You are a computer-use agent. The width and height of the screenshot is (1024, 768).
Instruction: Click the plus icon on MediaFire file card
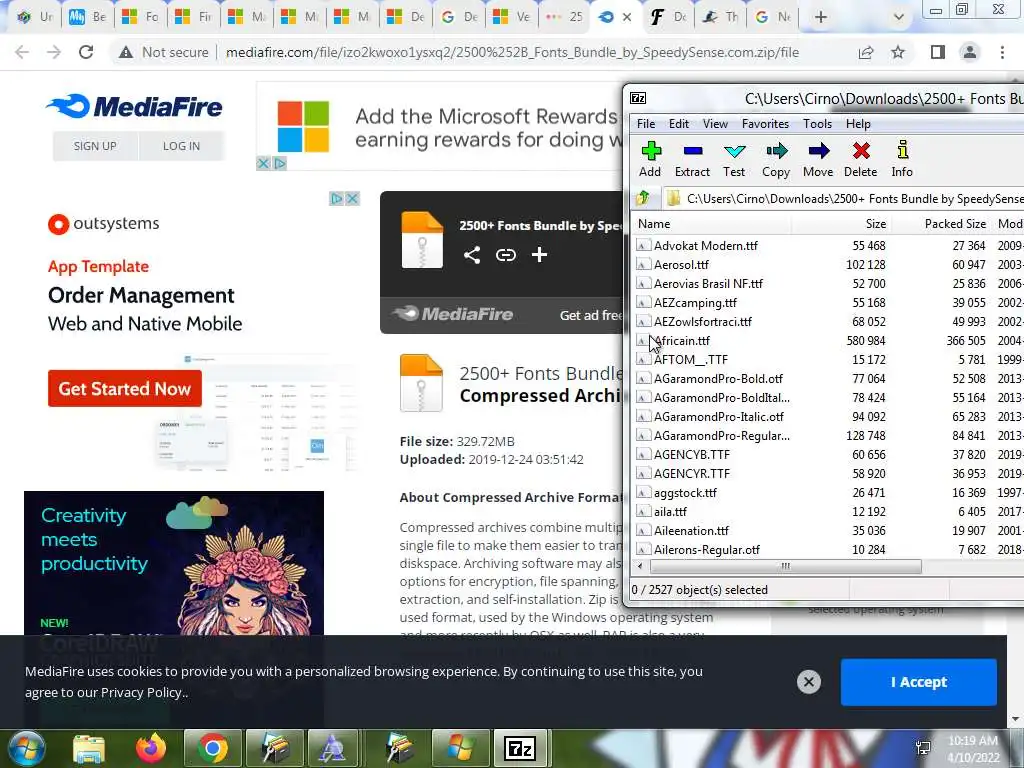pyautogui.click(x=539, y=255)
